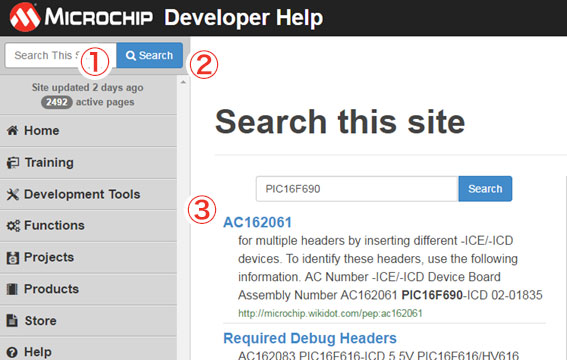Click the sidebar Search button with magnifier
The height and width of the screenshot is (360, 567).
[x=149, y=55]
